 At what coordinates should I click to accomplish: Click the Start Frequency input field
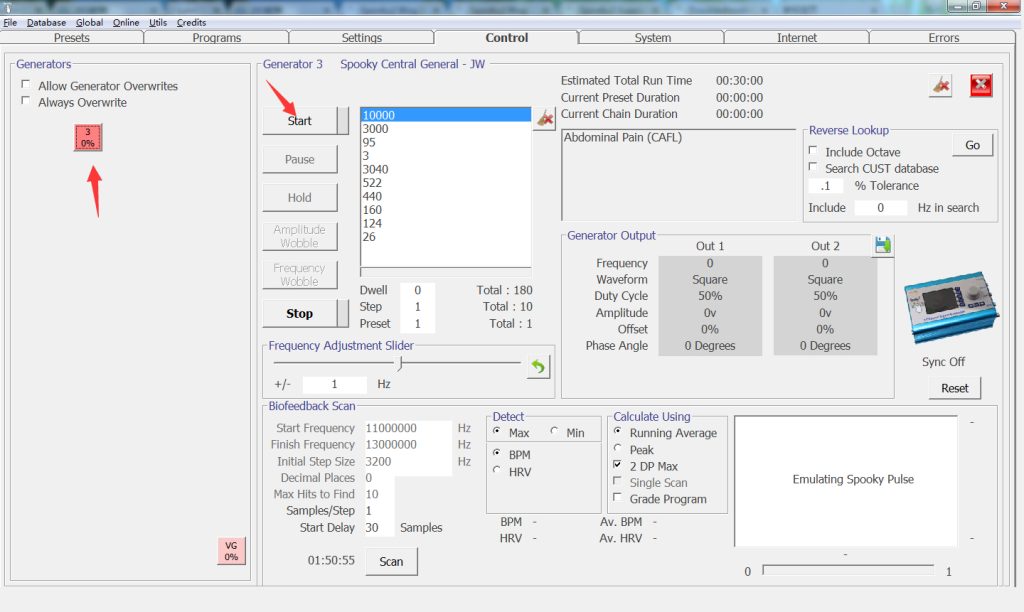(408, 428)
